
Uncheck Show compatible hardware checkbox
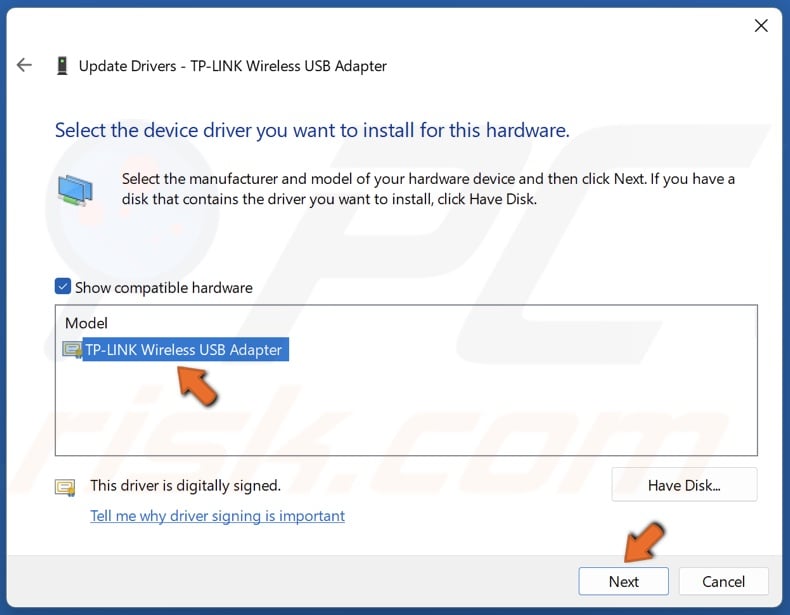(x=62, y=287)
